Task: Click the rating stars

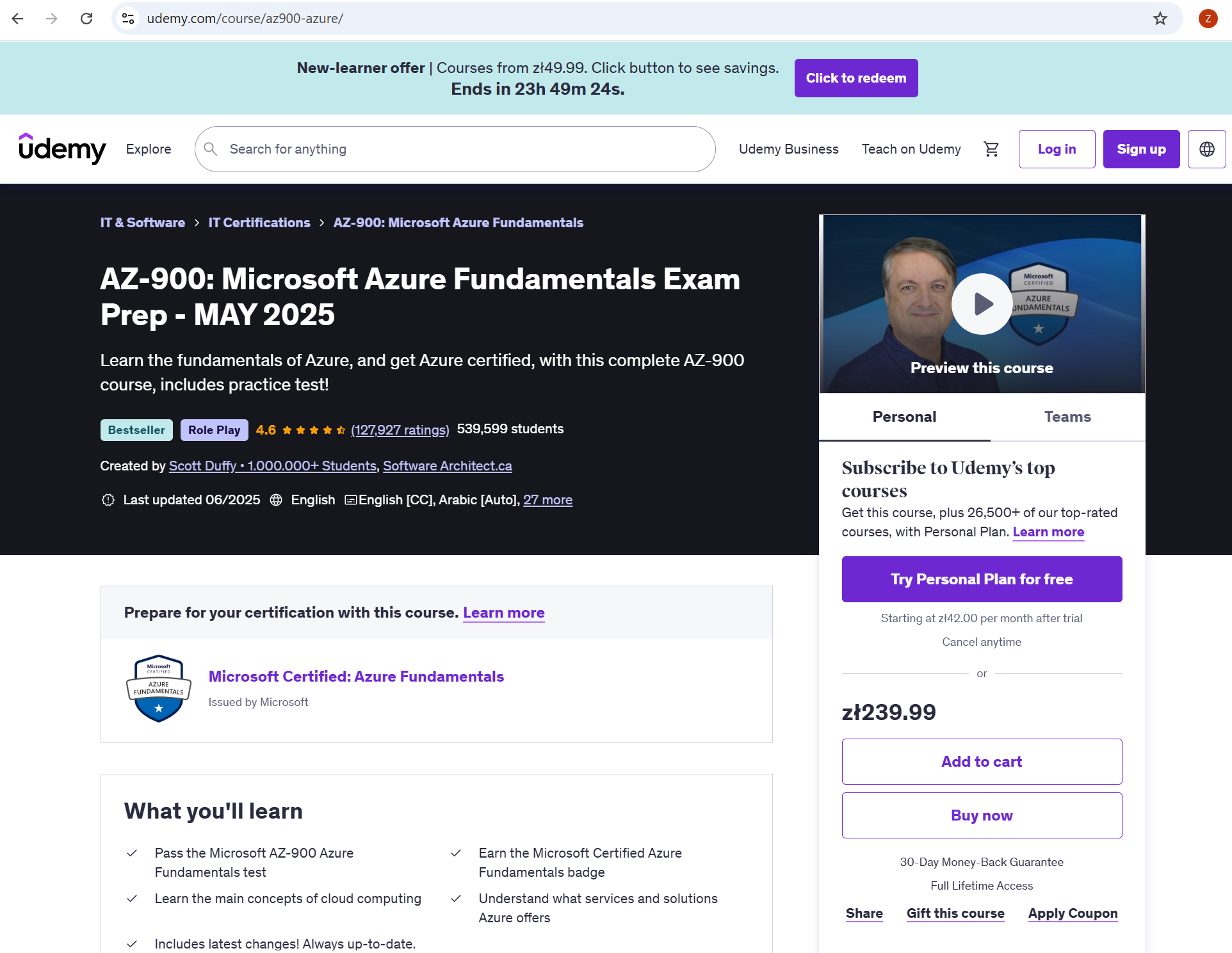Action: 314,430
